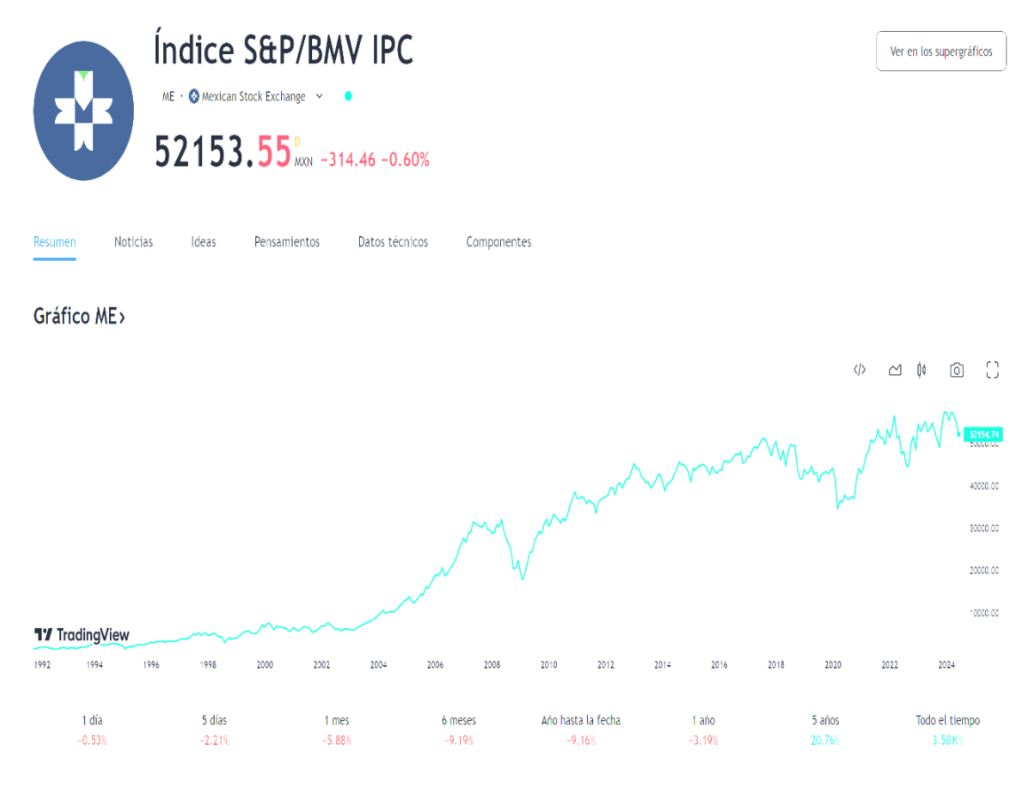This screenshot has height=800, width=1024.
Task: Select the 1 día time range
Action: coord(92,729)
